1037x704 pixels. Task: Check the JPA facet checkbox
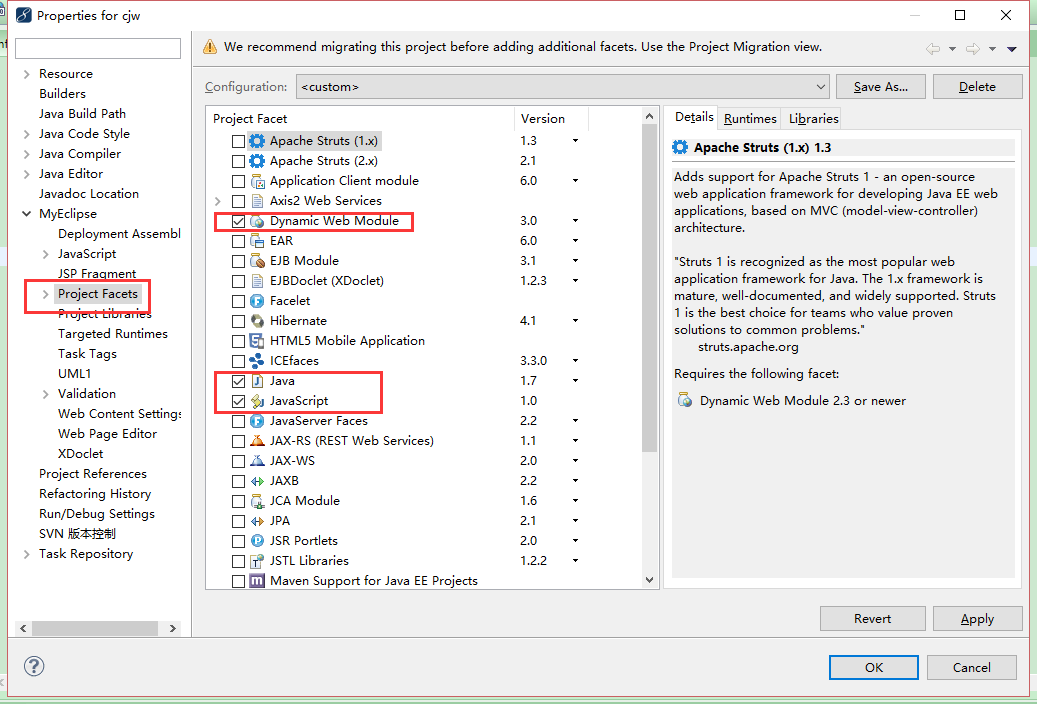[238, 521]
